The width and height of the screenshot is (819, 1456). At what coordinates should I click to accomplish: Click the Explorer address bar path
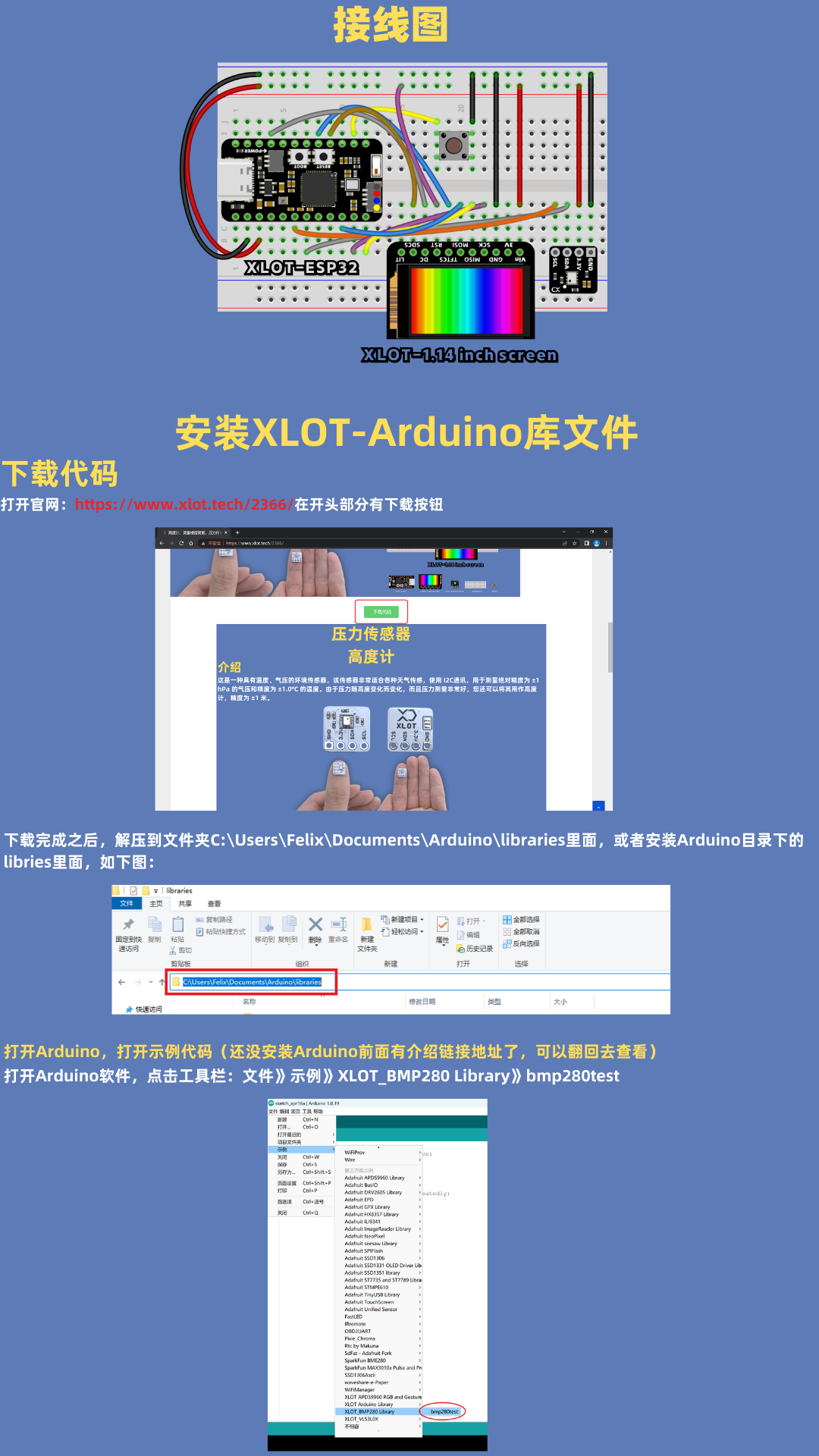click(x=252, y=982)
